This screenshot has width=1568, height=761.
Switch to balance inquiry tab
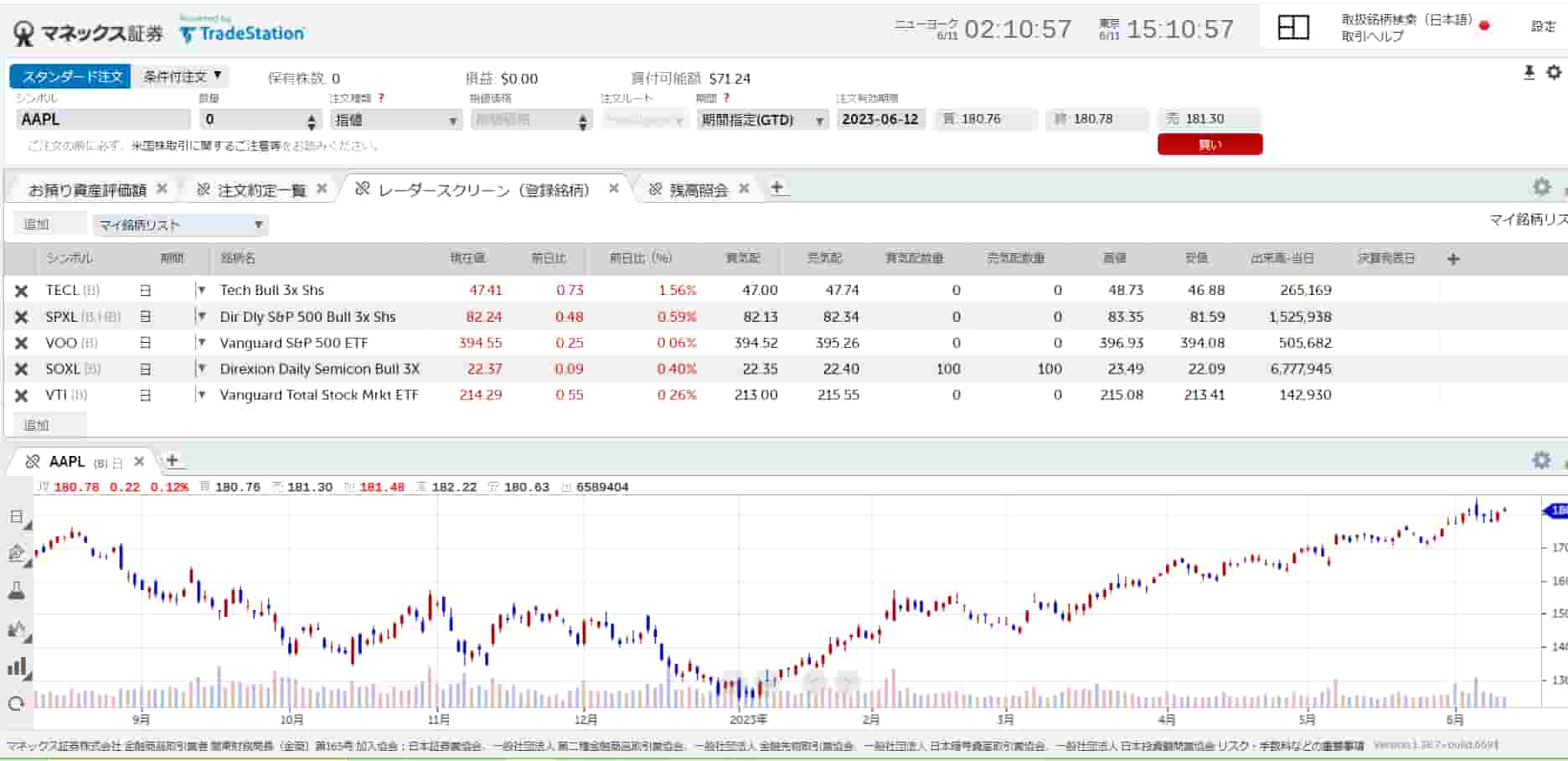tap(699, 190)
